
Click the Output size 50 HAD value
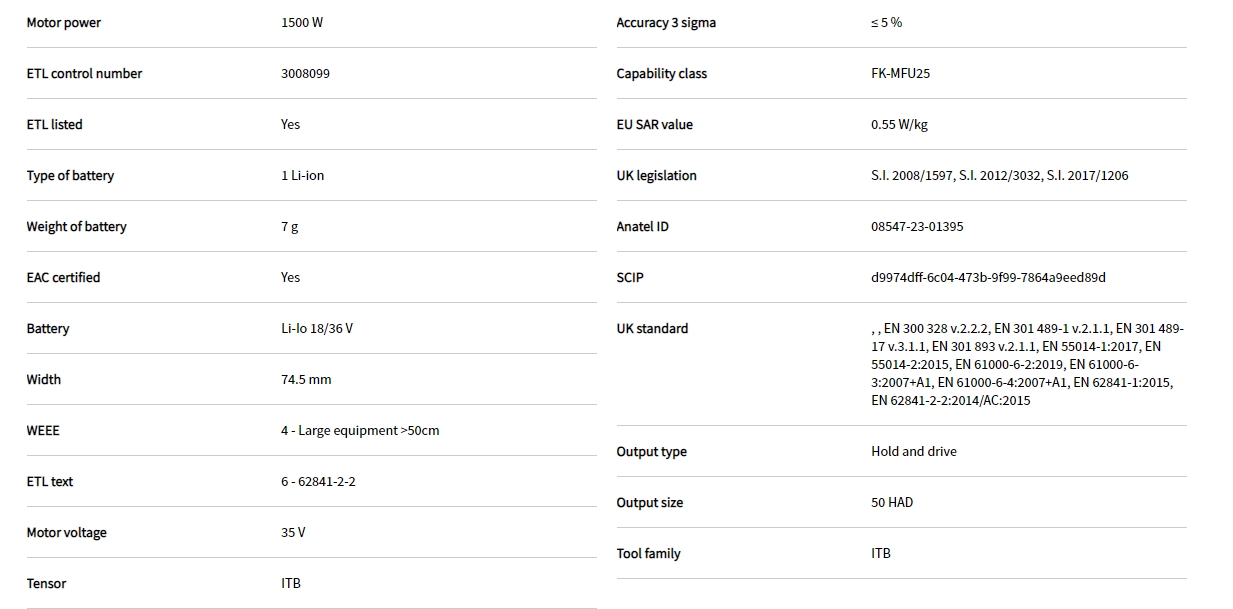(x=892, y=503)
